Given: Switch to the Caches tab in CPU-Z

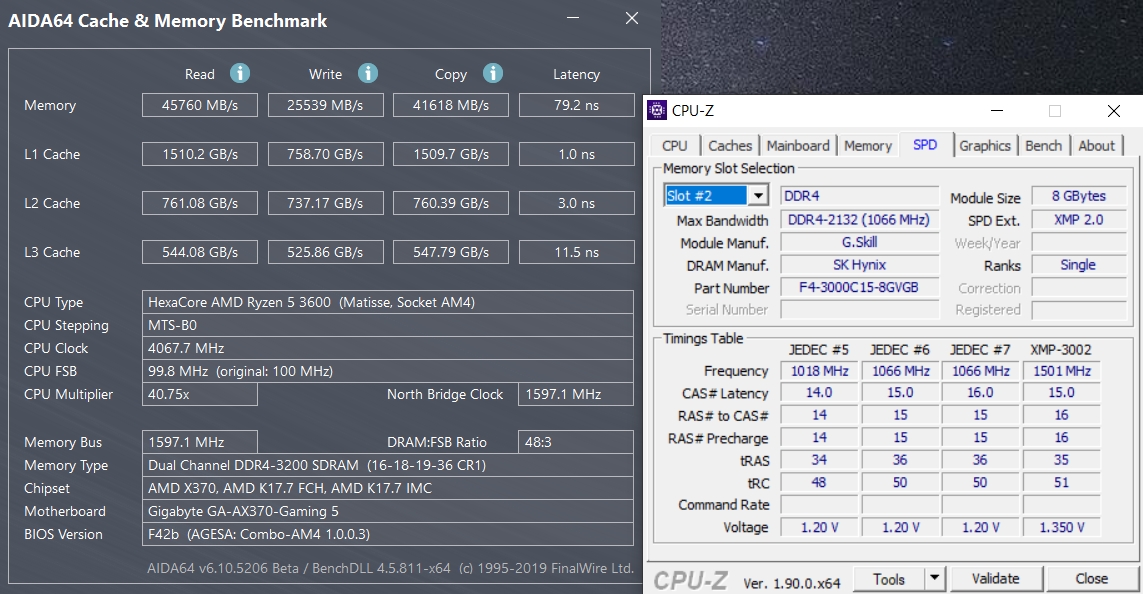Looking at the screenshot, I should 730,146.
